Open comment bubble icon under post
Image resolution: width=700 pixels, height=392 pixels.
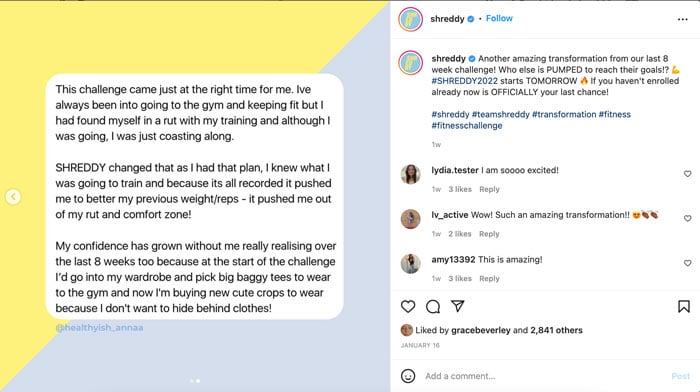[433, 306]
